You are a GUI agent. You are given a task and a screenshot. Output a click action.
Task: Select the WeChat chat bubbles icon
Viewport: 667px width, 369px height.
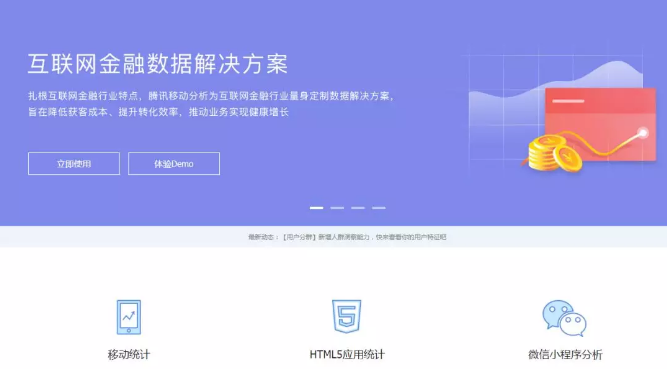pyautogui.click(x=564, y=318)
